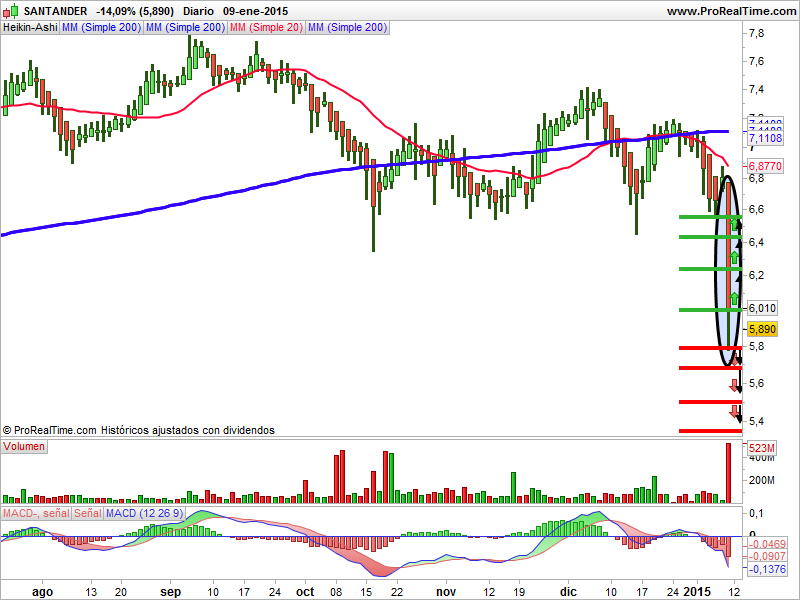Click the www.ProRealTime.com link
The image size is (800, 600).
[731, 11]
